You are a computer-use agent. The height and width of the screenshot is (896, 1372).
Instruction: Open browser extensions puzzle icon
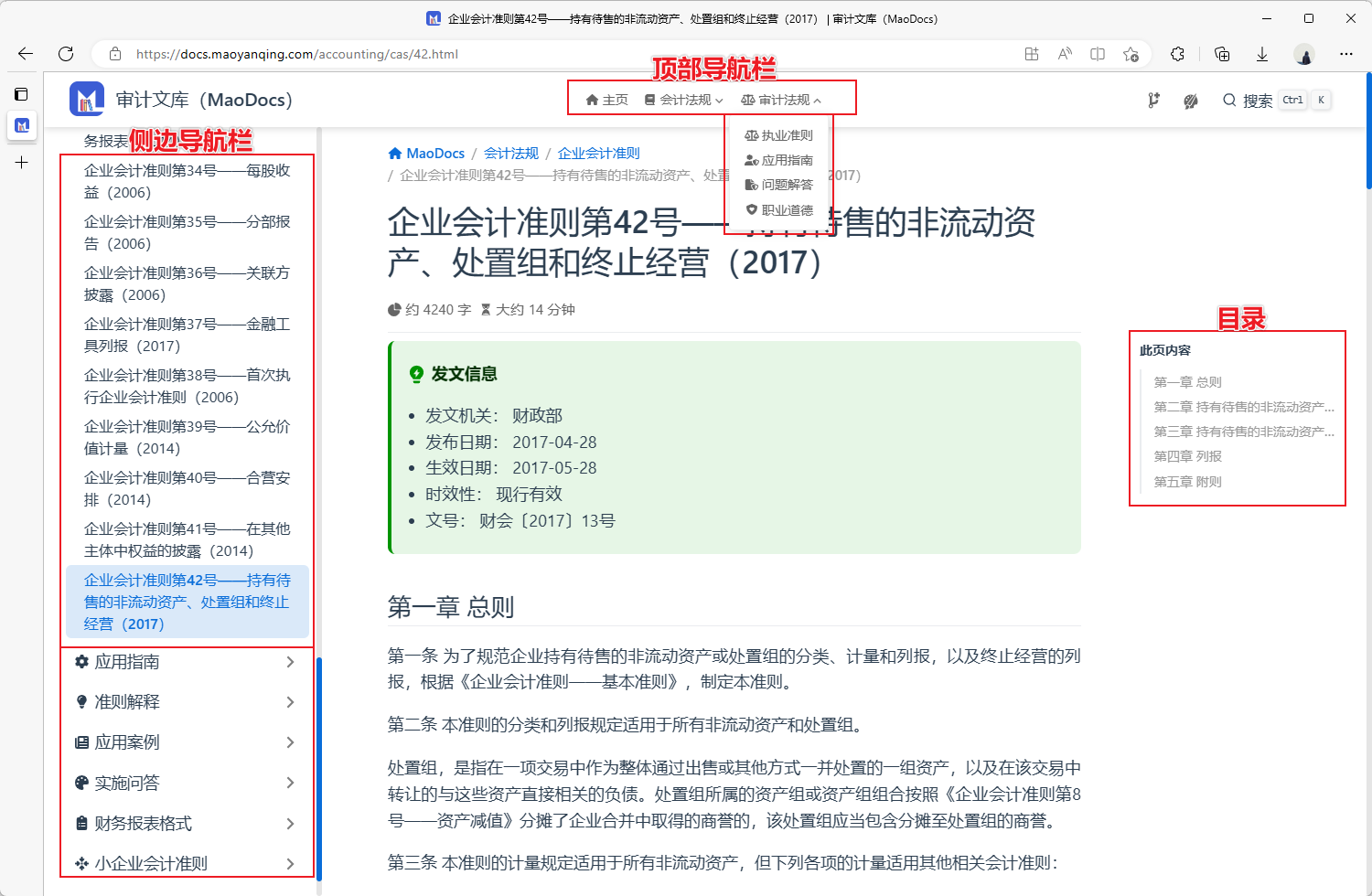[x=1177, y=54]
